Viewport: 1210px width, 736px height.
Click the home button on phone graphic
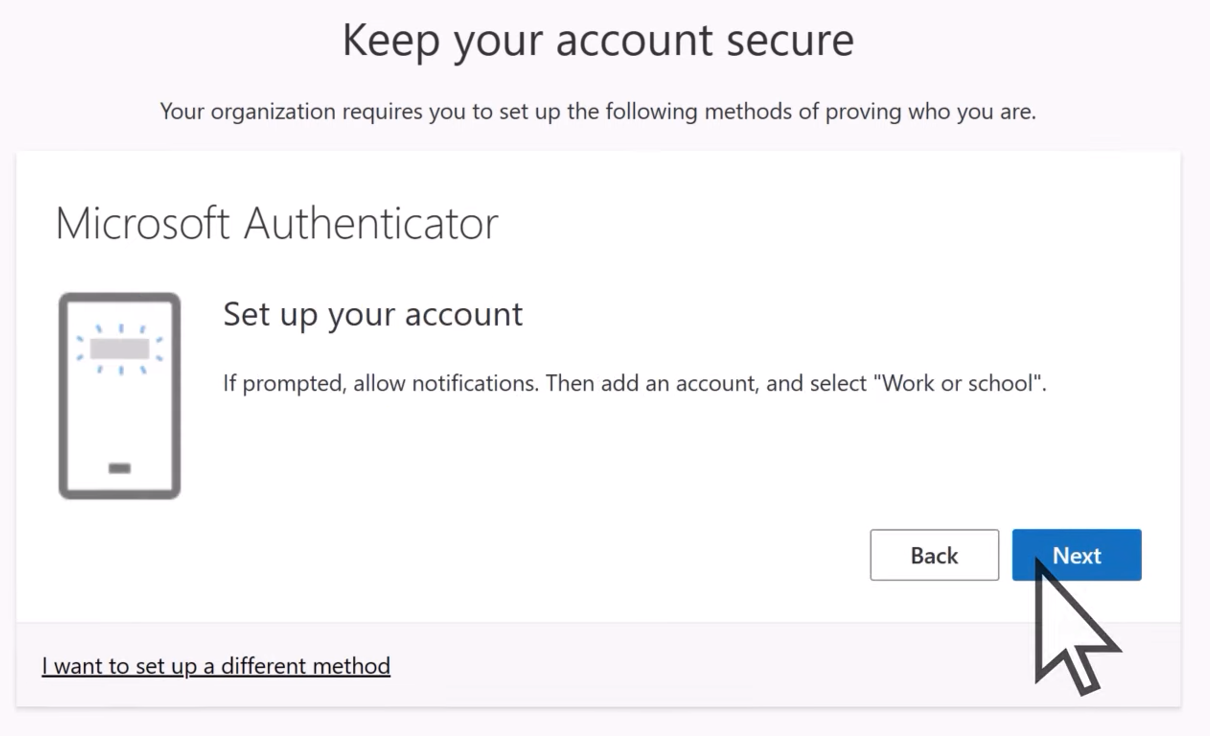[120, 468]
